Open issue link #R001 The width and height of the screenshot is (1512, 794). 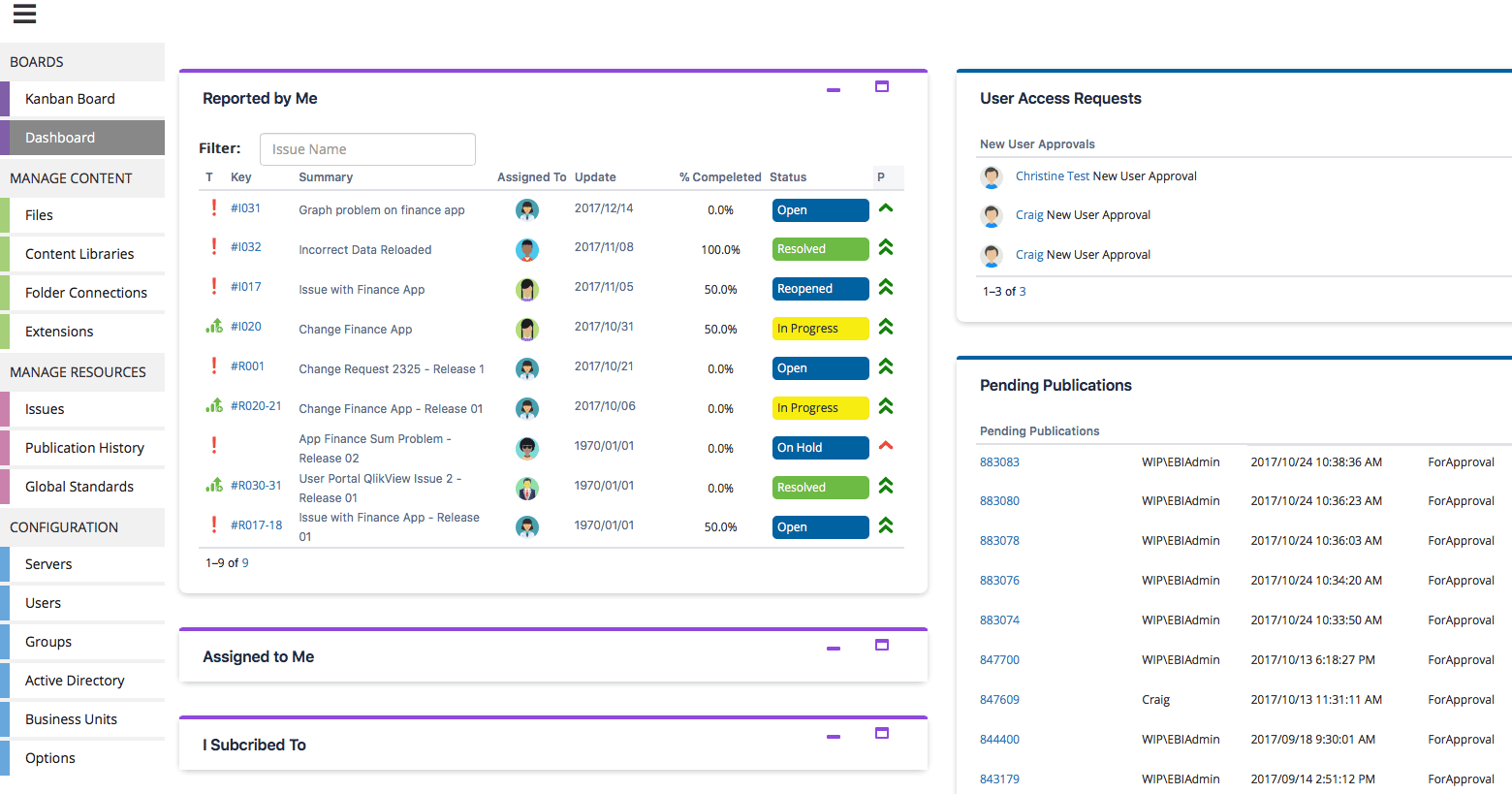247,366
